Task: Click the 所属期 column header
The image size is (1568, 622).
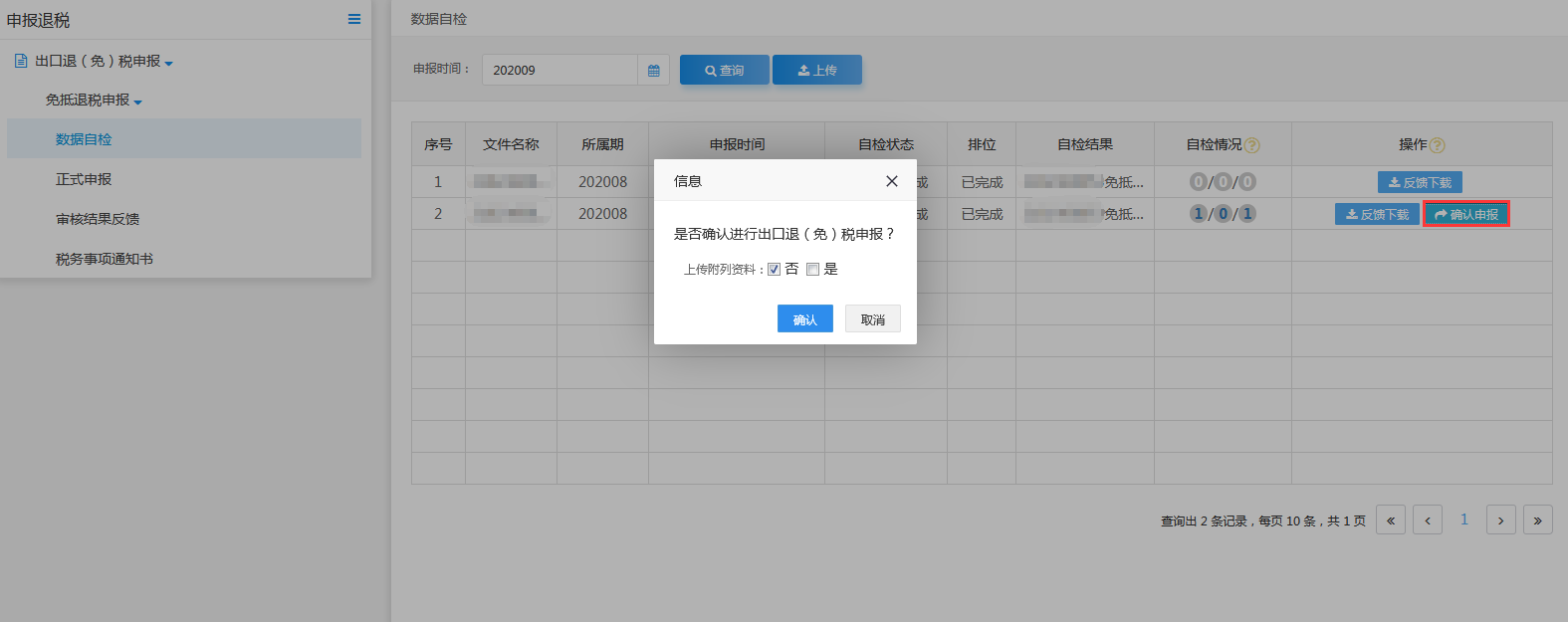Action: point(602,144)
